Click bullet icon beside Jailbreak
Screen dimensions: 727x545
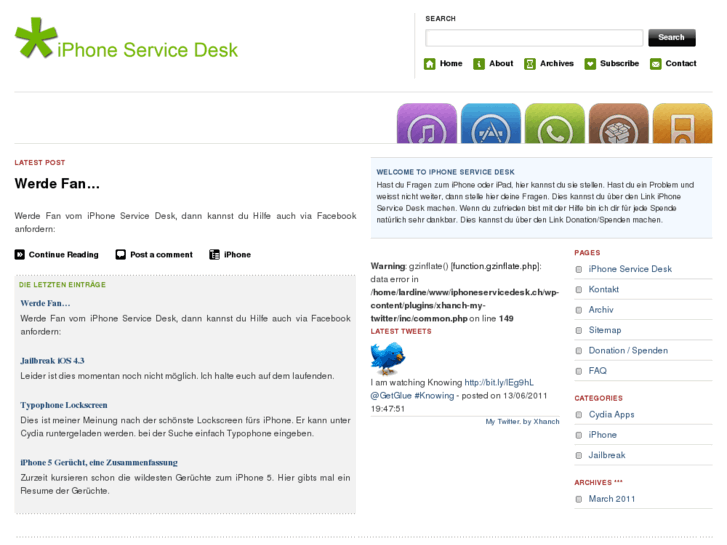point(579,456)
